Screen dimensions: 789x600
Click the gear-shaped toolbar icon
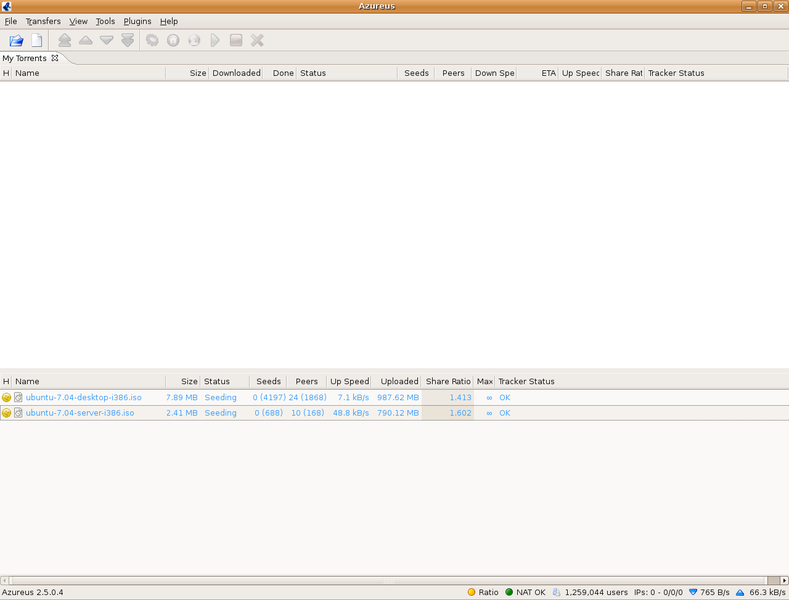pyautogui.click(x=152, y=40)
